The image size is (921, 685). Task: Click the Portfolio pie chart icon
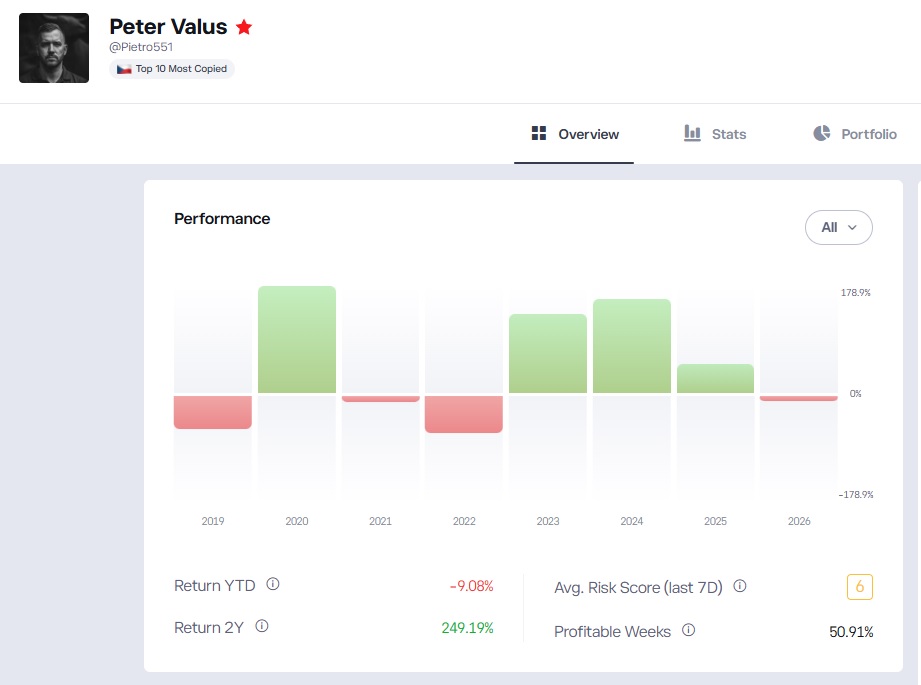point(822,133)
